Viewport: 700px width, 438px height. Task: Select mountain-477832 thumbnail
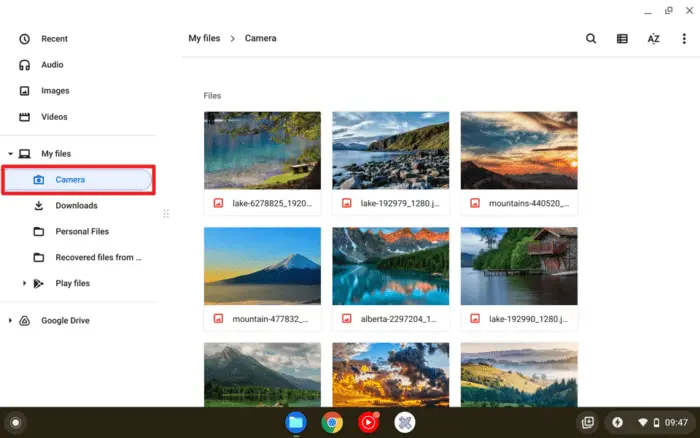pyautogui.click(x=262, y=266)
